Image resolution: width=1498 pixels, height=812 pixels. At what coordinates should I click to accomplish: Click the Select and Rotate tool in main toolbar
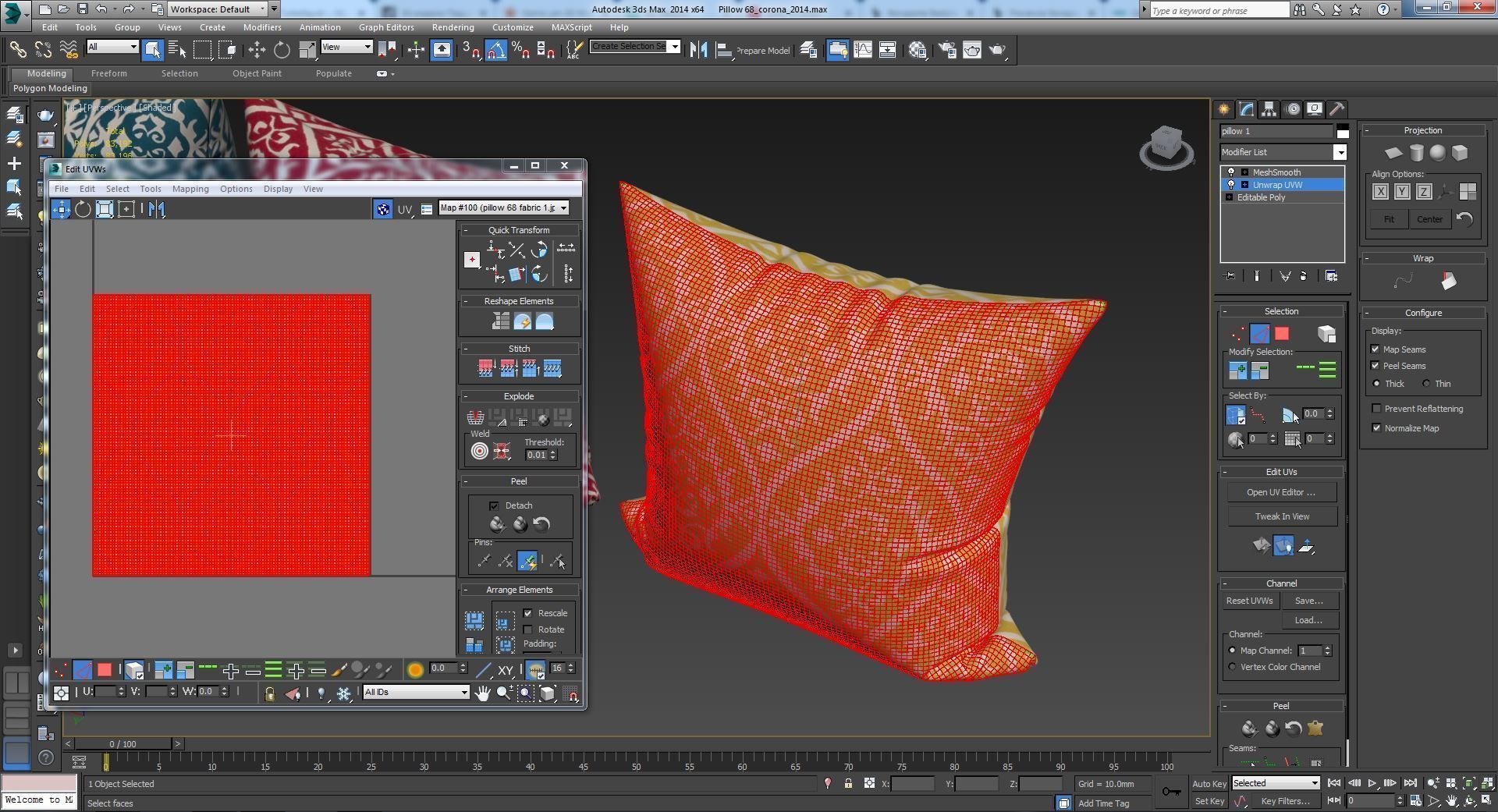[x=282, y=50]
